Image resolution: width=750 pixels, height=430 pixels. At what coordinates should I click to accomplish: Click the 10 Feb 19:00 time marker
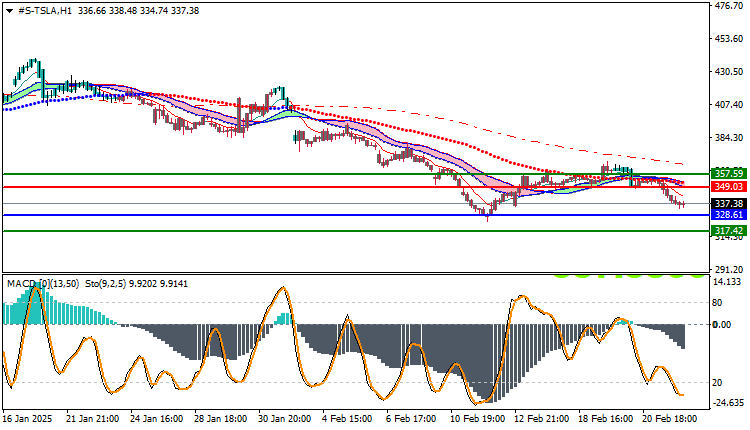pos(477,419)
